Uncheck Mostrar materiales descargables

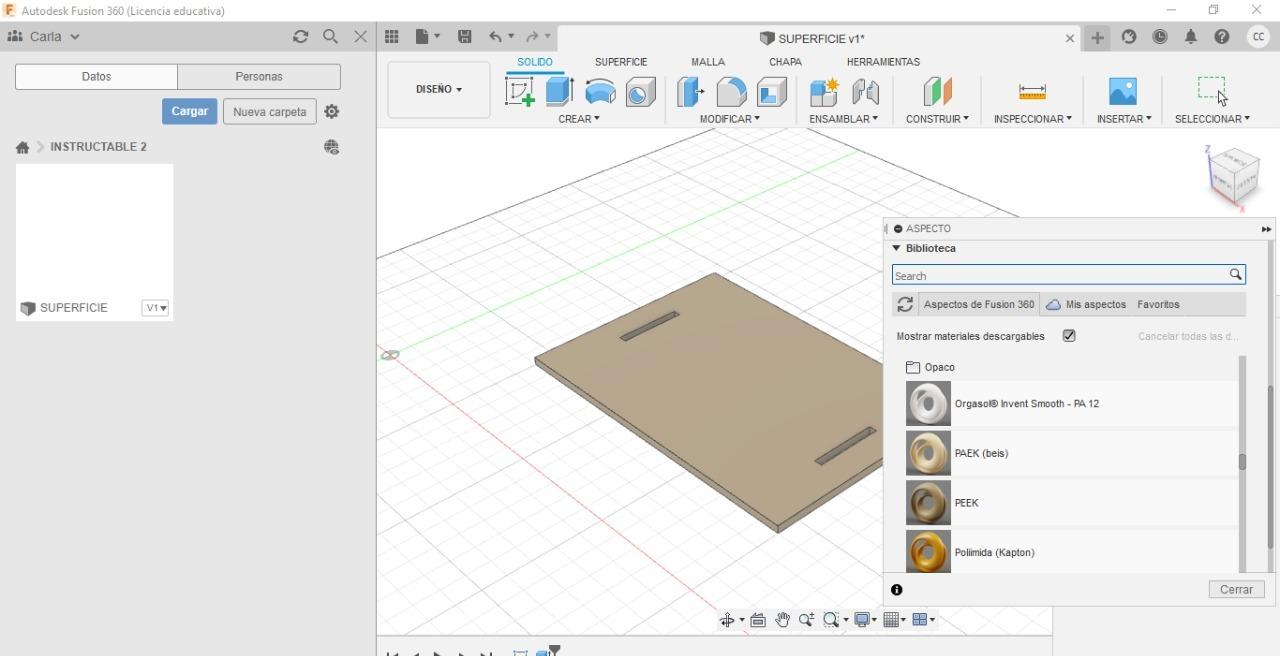pyautogui.click(x=1069, y=336)
